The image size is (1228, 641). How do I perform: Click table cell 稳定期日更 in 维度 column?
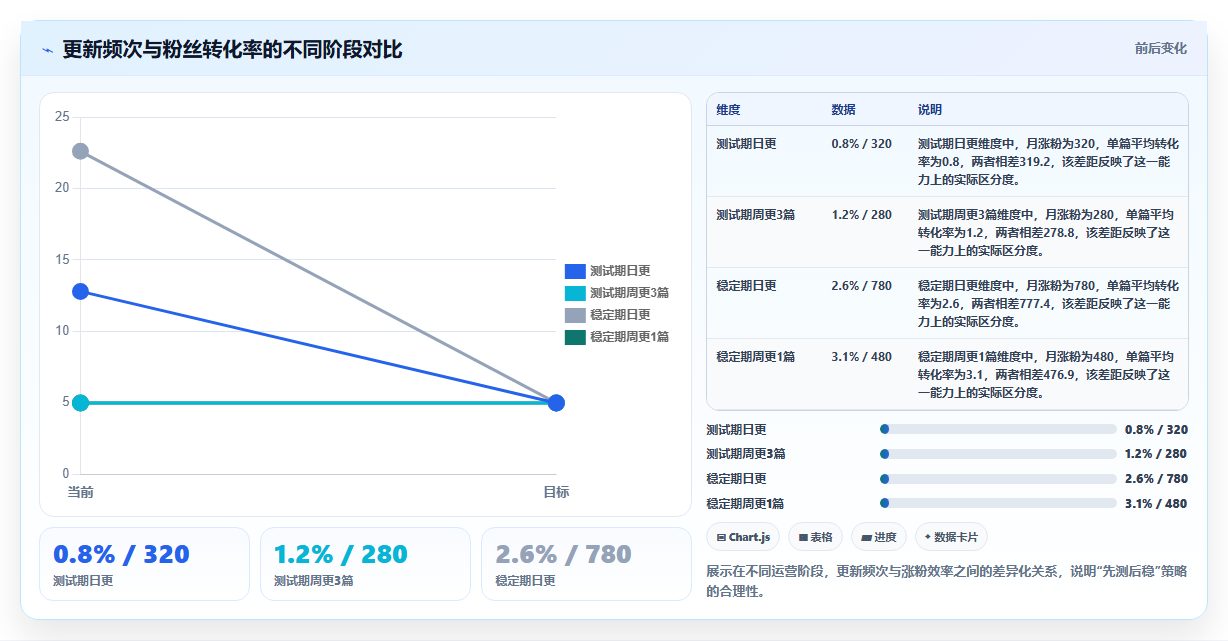click(x=746, y=285)
